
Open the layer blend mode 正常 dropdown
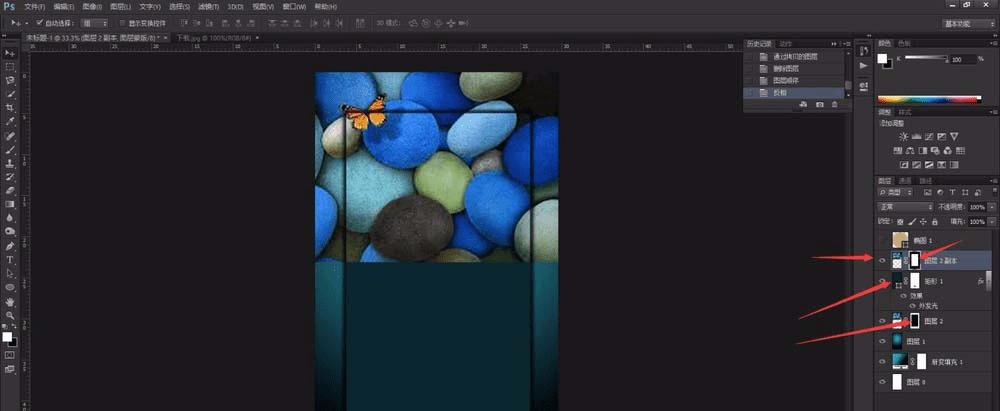(905, 207)
